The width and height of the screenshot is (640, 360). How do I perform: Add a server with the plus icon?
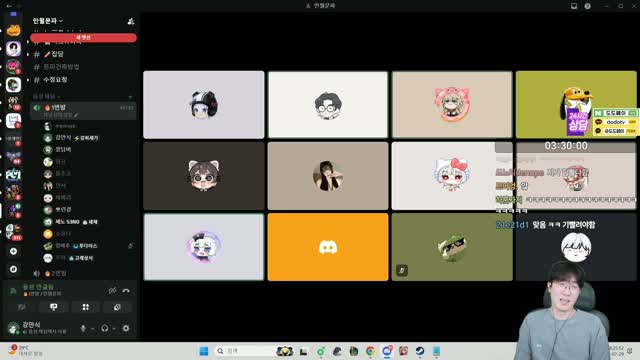[13, 251]
